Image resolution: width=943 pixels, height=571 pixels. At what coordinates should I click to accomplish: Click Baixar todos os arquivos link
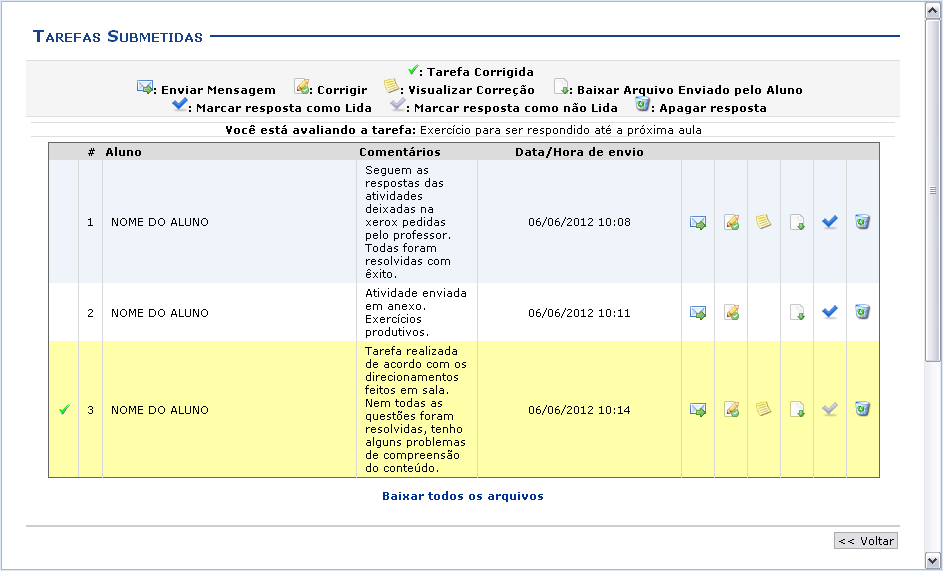tap(463, 496)
